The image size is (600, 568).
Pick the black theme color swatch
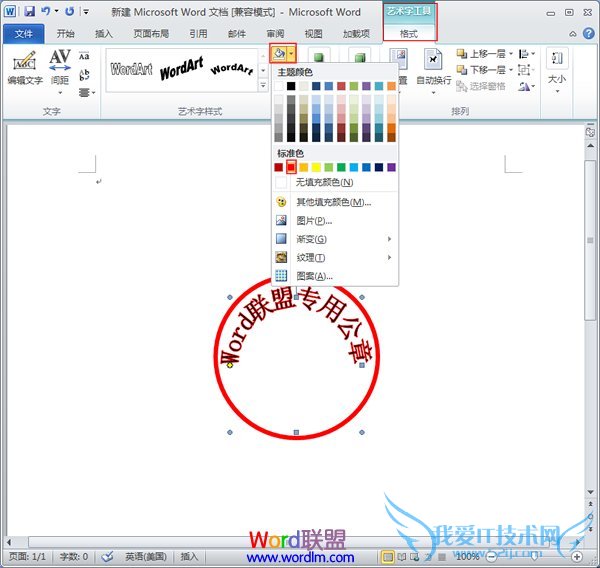click(291, 86)
